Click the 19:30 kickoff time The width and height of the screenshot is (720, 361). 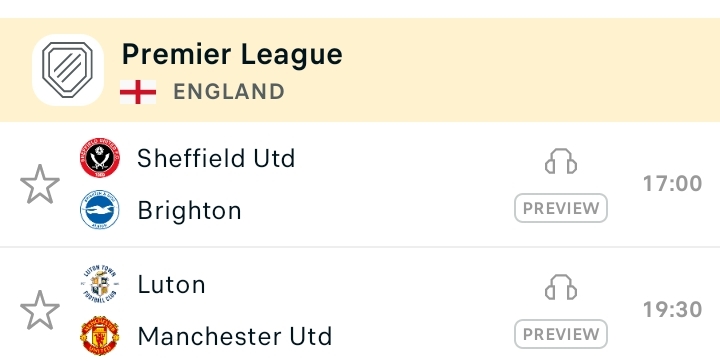coord(672,310)
